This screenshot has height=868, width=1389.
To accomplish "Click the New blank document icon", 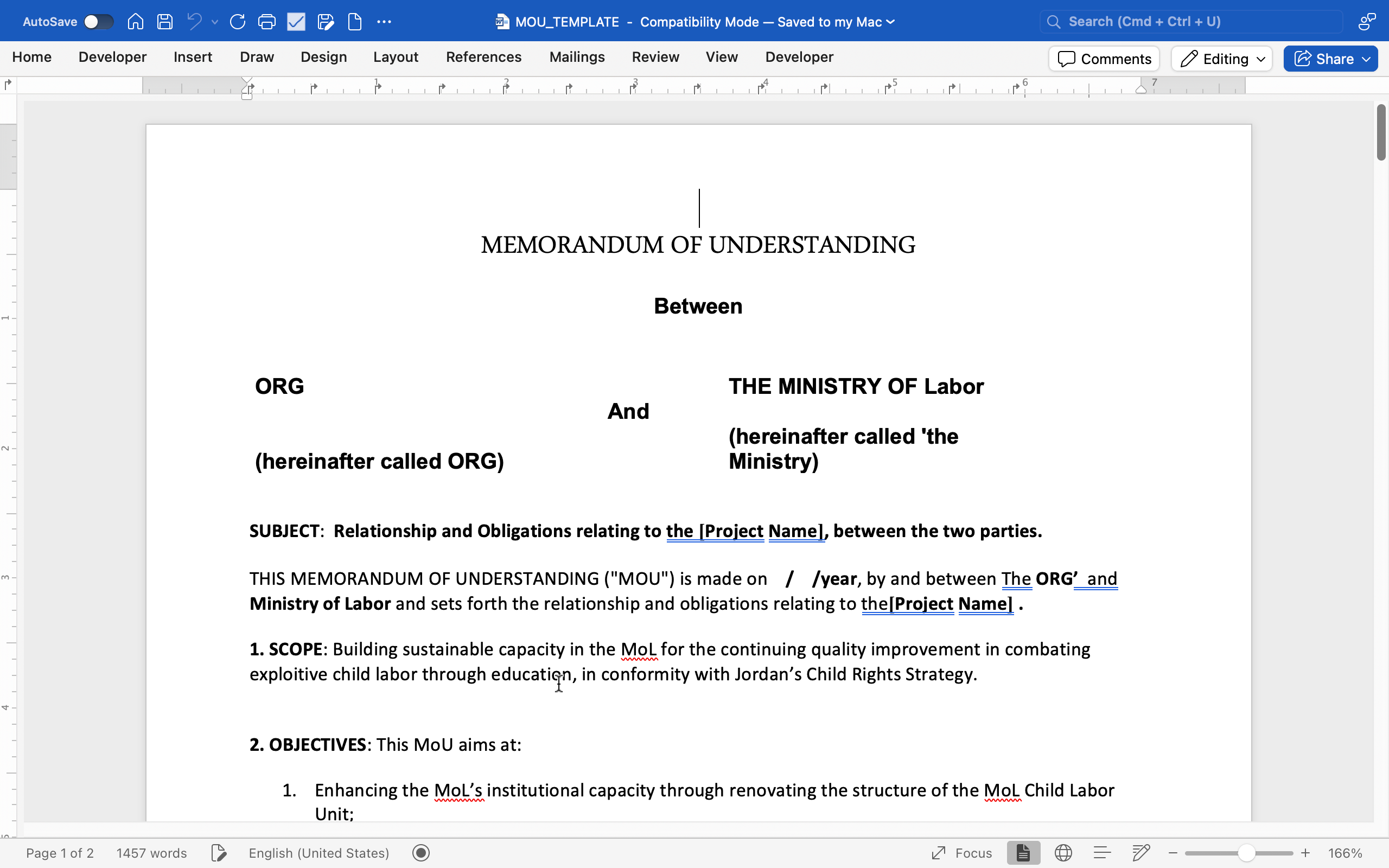I will coord(355,22).
